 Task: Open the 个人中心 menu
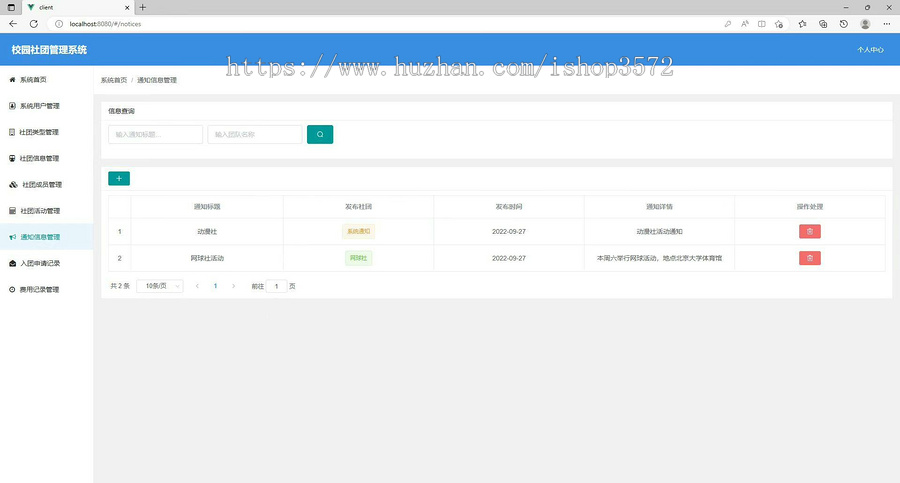(870, 50)
